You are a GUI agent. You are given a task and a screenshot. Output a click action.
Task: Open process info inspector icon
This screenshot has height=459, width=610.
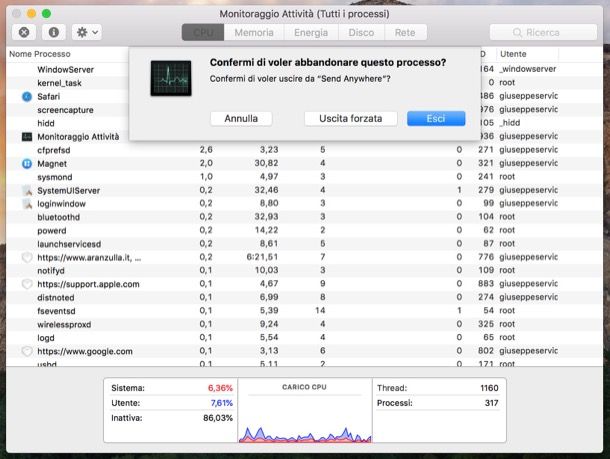(x=54, y=32)
